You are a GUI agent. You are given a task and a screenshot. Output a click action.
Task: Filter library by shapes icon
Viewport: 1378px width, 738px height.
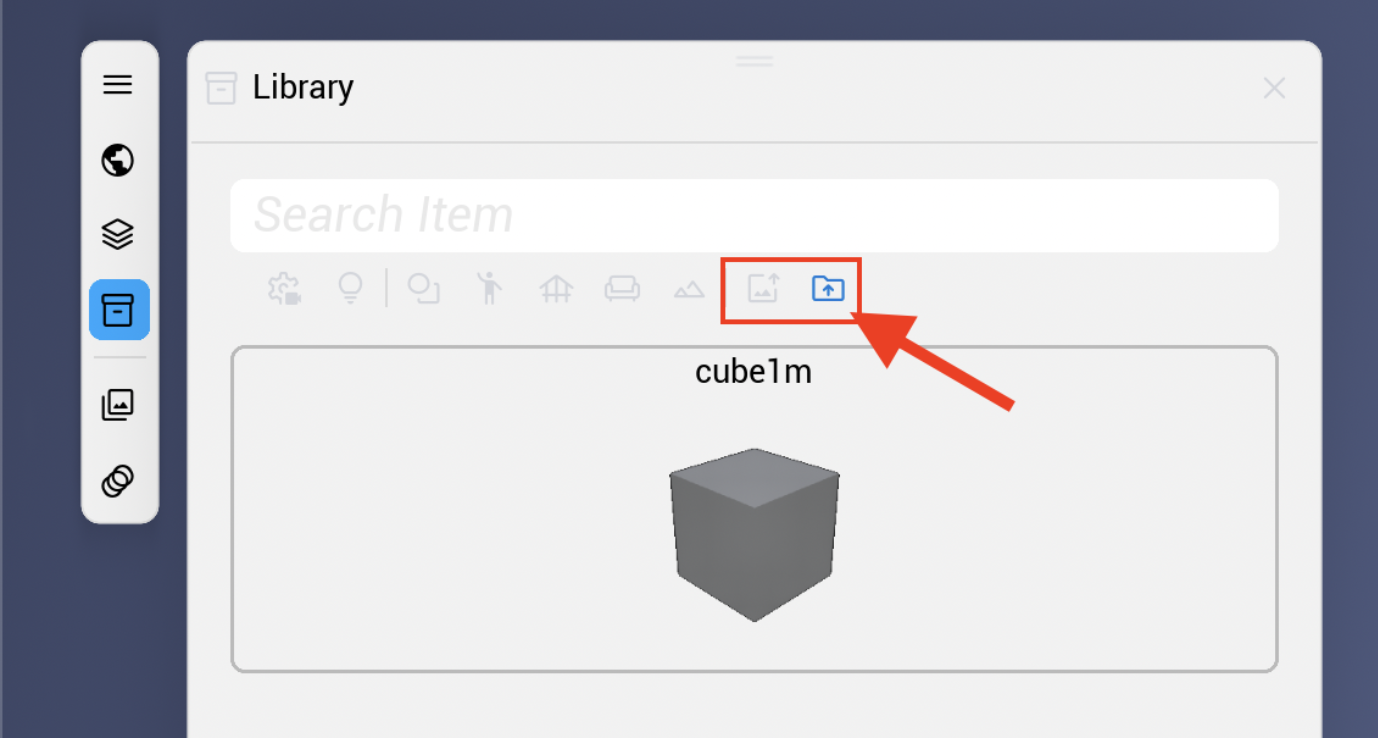424,289
